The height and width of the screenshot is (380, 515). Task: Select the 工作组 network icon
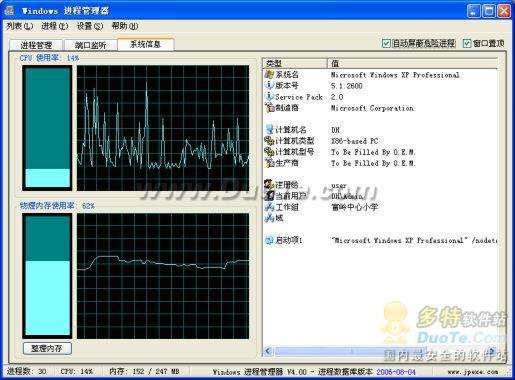(269, 207)
